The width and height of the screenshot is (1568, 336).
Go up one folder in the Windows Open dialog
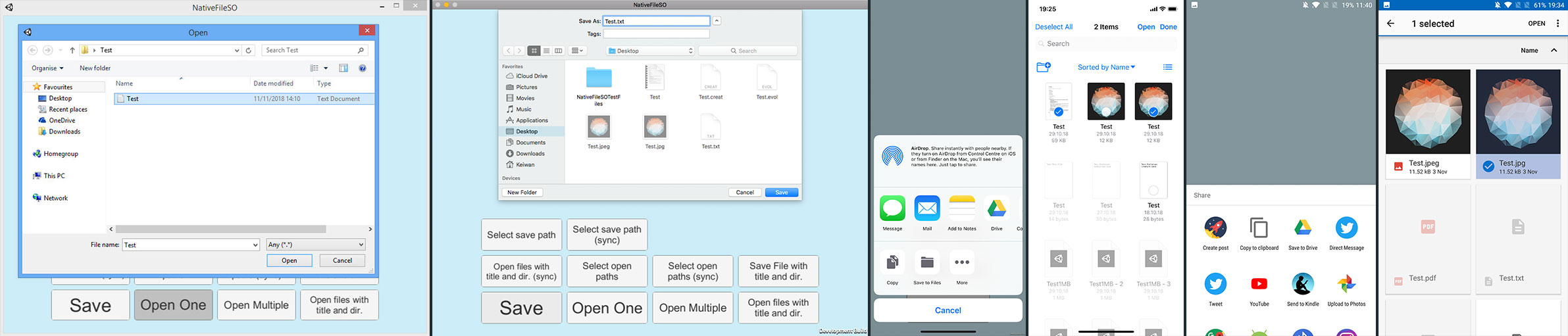tap(72, 50)
